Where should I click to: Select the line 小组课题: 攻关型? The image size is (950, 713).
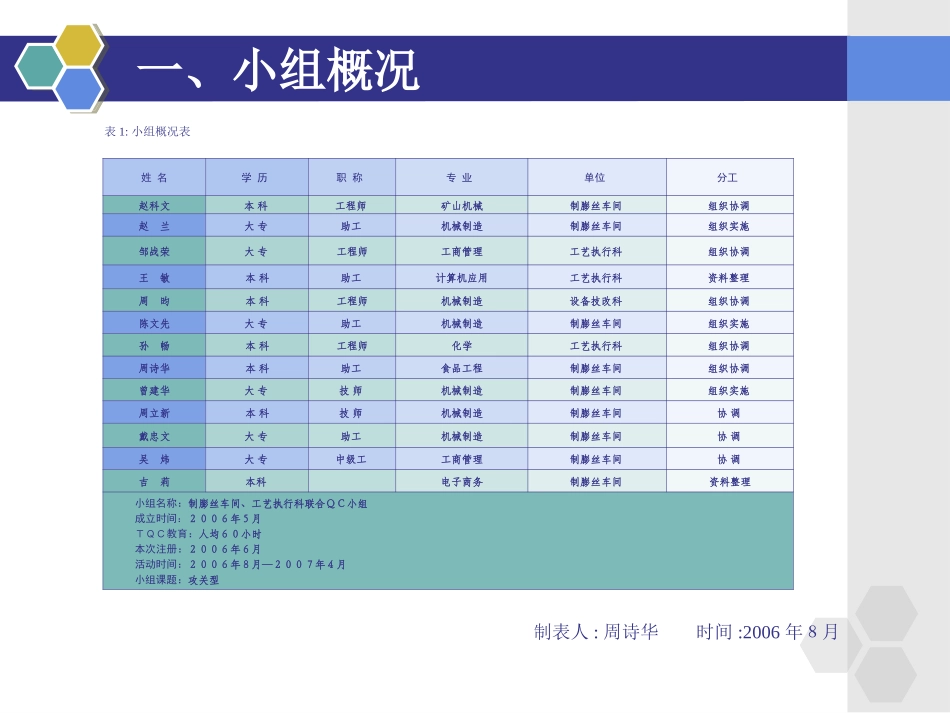[x=177, y=580]
